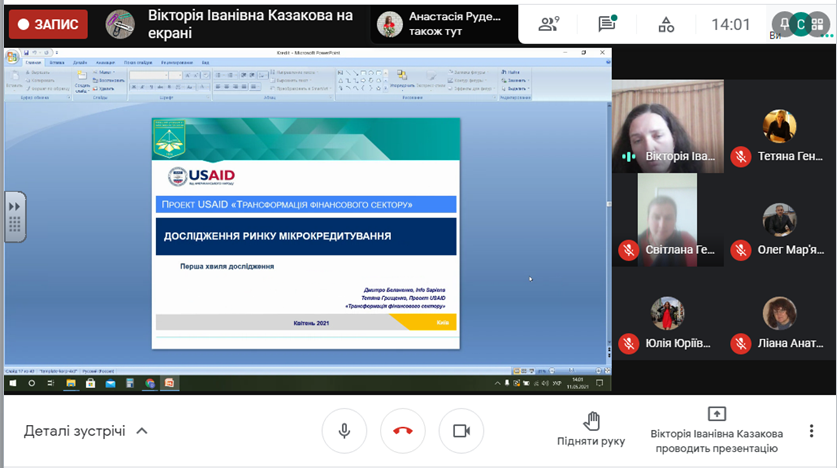This screenshot has width=837, height=468.
Task: Click the Найти find button in PowerPoint ribbon
Action: [x=511, y=72]
